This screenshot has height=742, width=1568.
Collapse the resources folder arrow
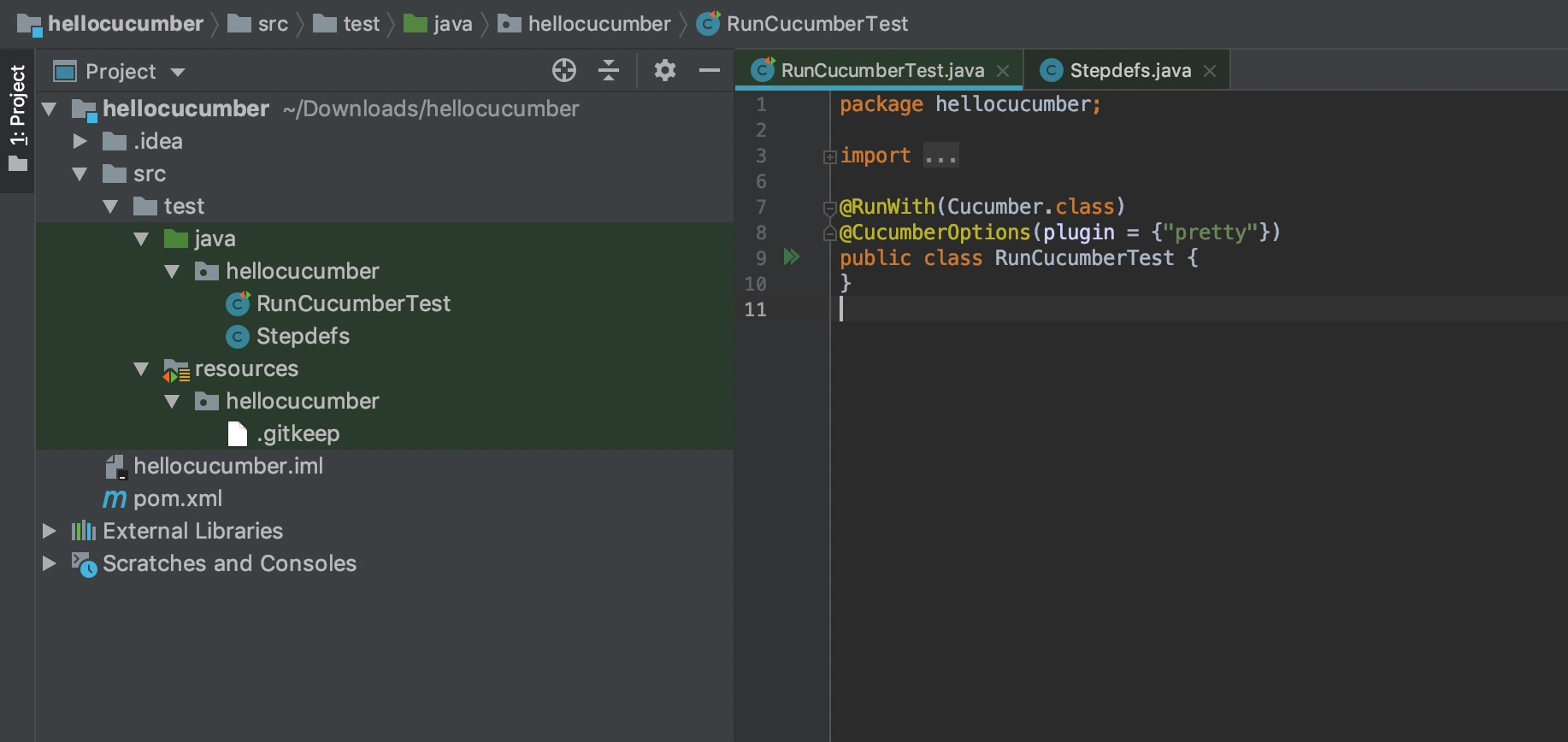pyautogui.click(x=141, y=369)
